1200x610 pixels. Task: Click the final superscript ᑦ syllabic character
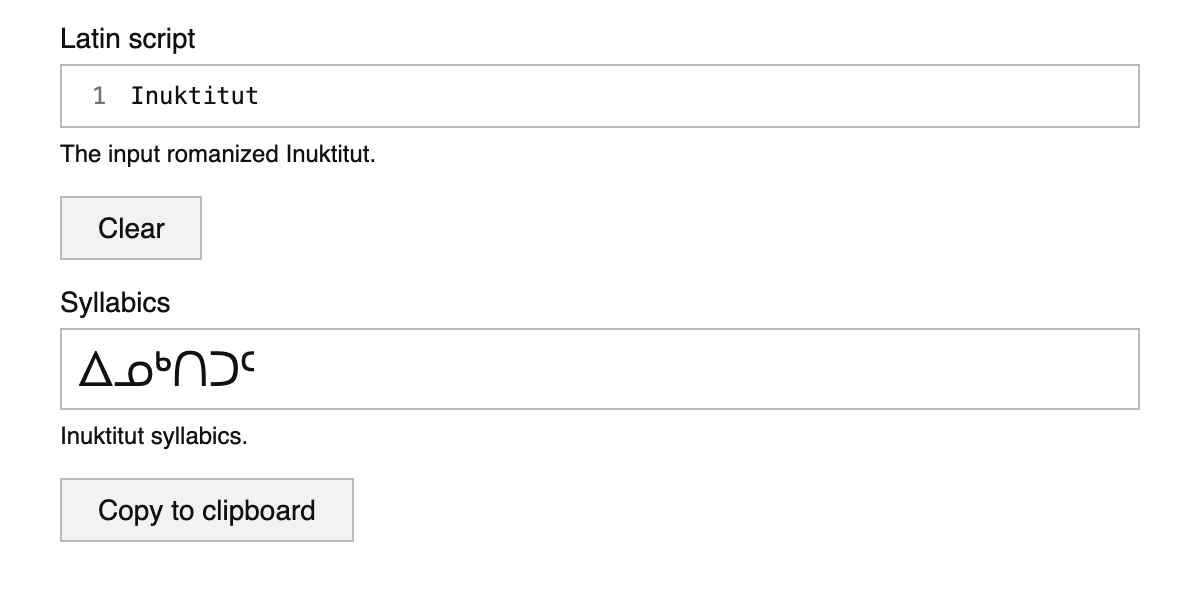248,363
